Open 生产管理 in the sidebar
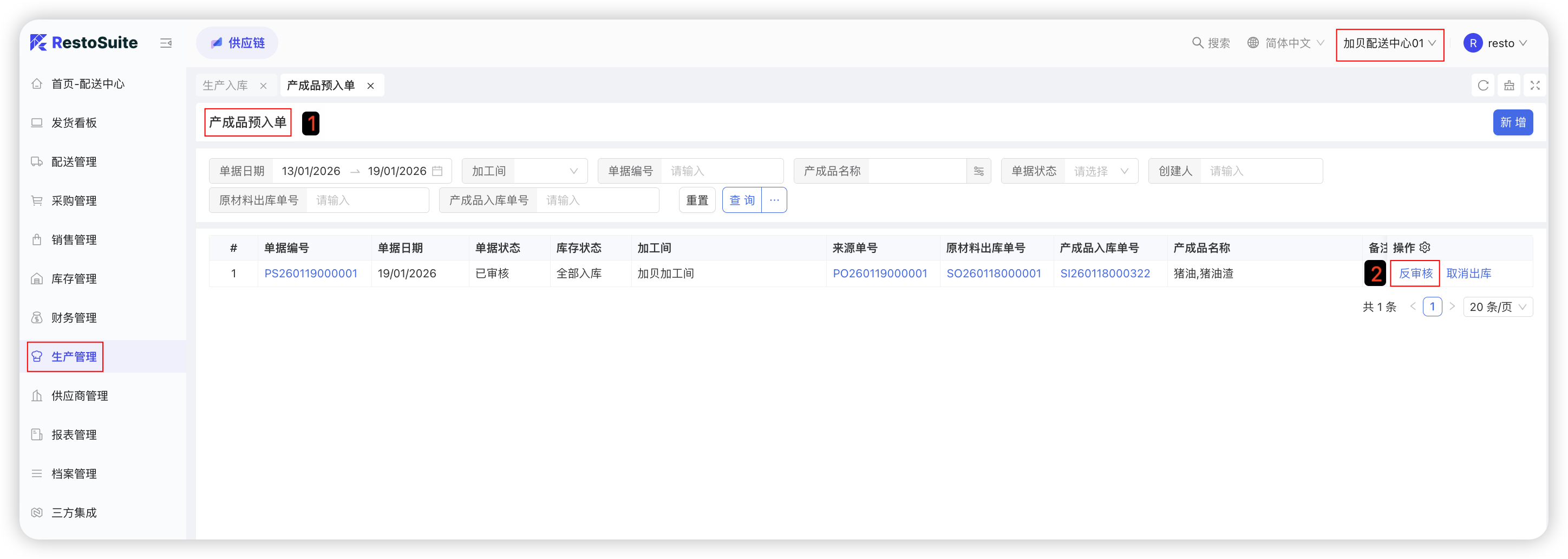This screenshot has width=1568, height=559. click(74, 357)
